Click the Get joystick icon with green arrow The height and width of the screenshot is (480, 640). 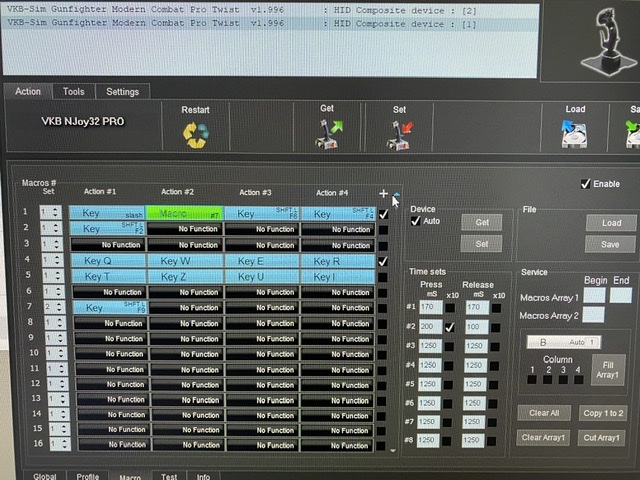(329, 136)
